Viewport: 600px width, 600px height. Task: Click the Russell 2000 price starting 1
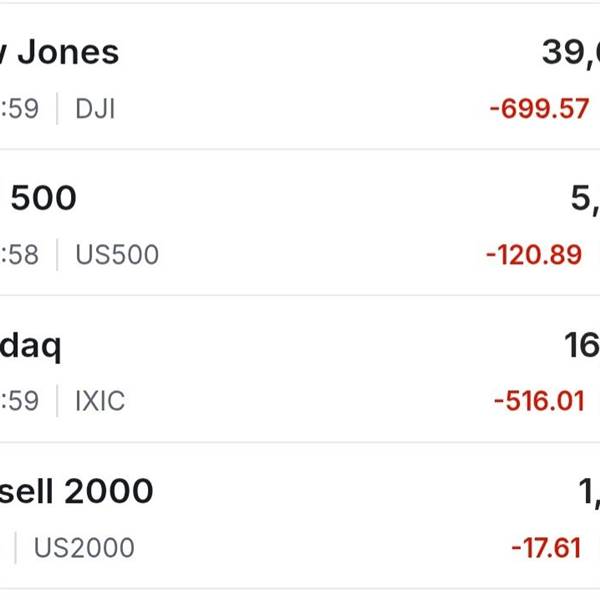[589, 493]
